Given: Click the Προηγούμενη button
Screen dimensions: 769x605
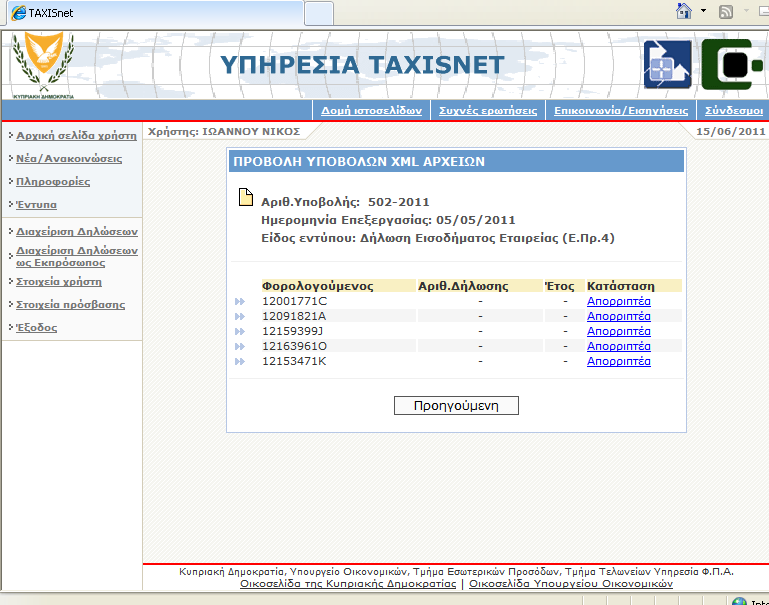Looking at the screenshot, I should point(456,405).
